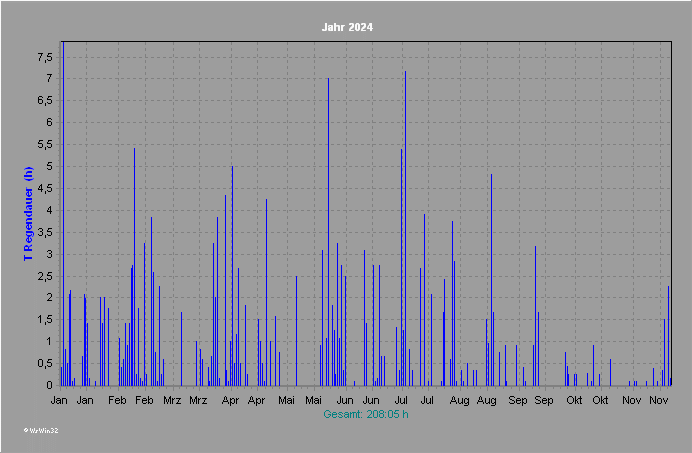Pick the 2,5 y-axis tick label
This screenshot has width=692, height=453.
tap(44, 276)
